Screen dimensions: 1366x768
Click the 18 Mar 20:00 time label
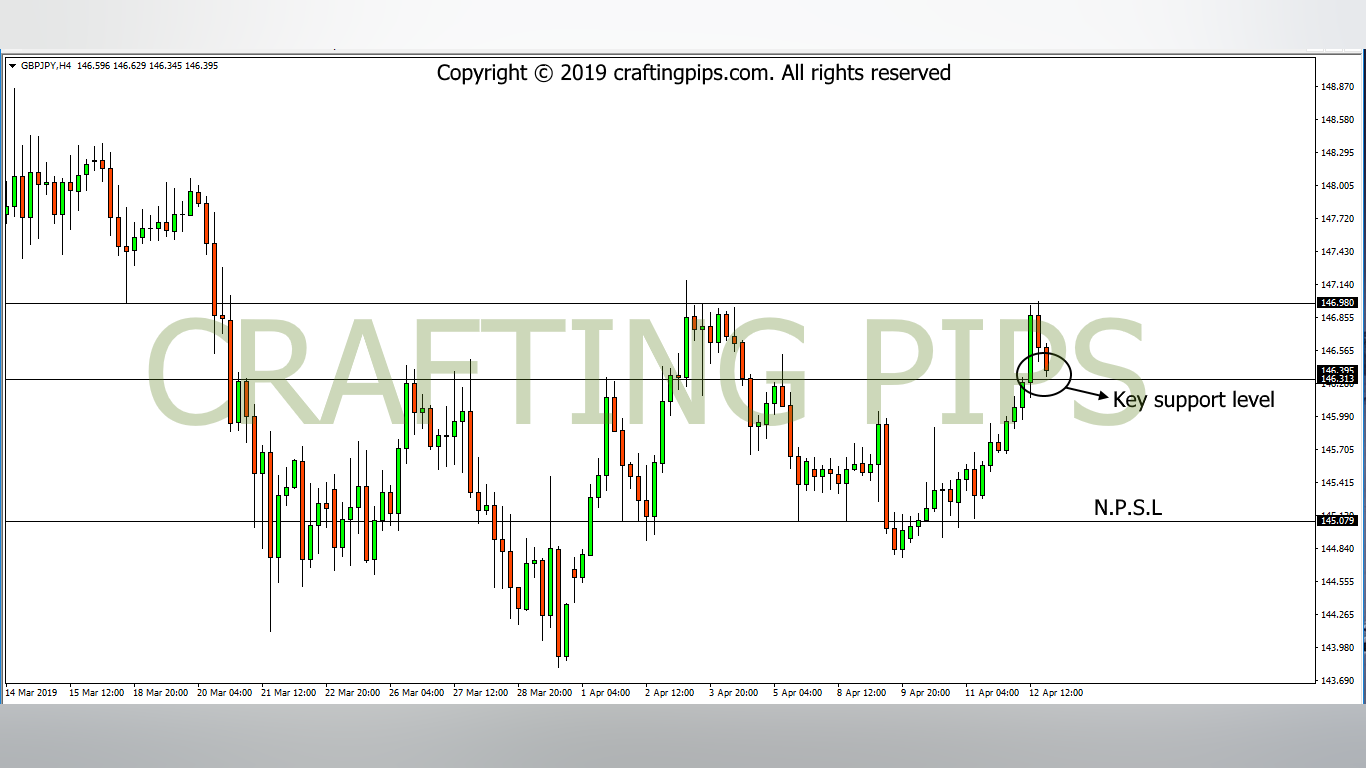(160, 693)
